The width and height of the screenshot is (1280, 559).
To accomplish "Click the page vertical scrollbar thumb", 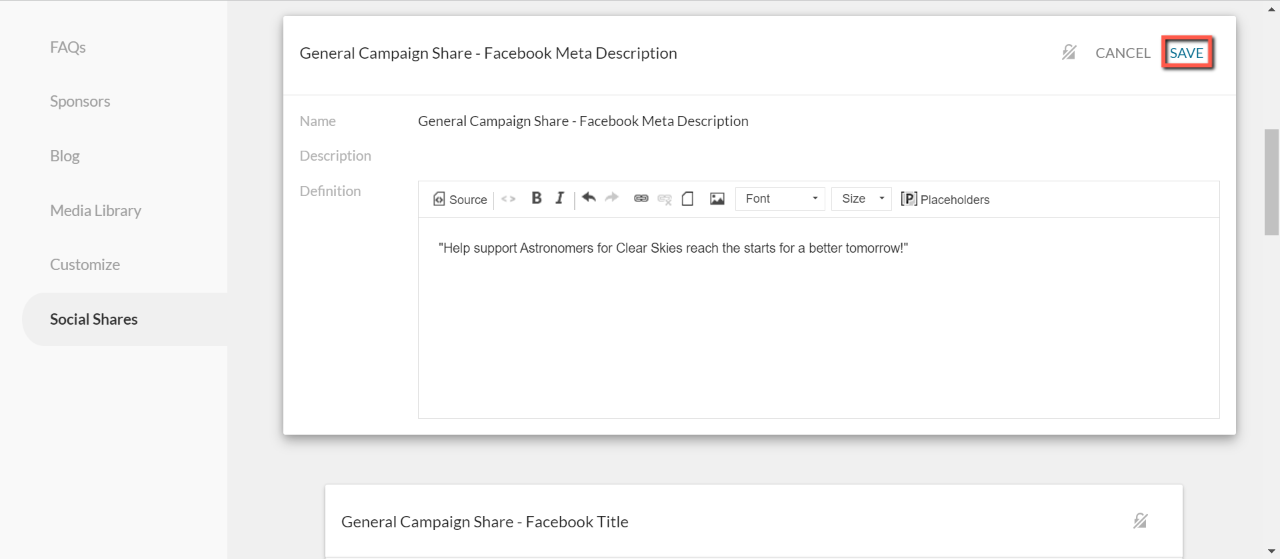I will click(1272, 181).
